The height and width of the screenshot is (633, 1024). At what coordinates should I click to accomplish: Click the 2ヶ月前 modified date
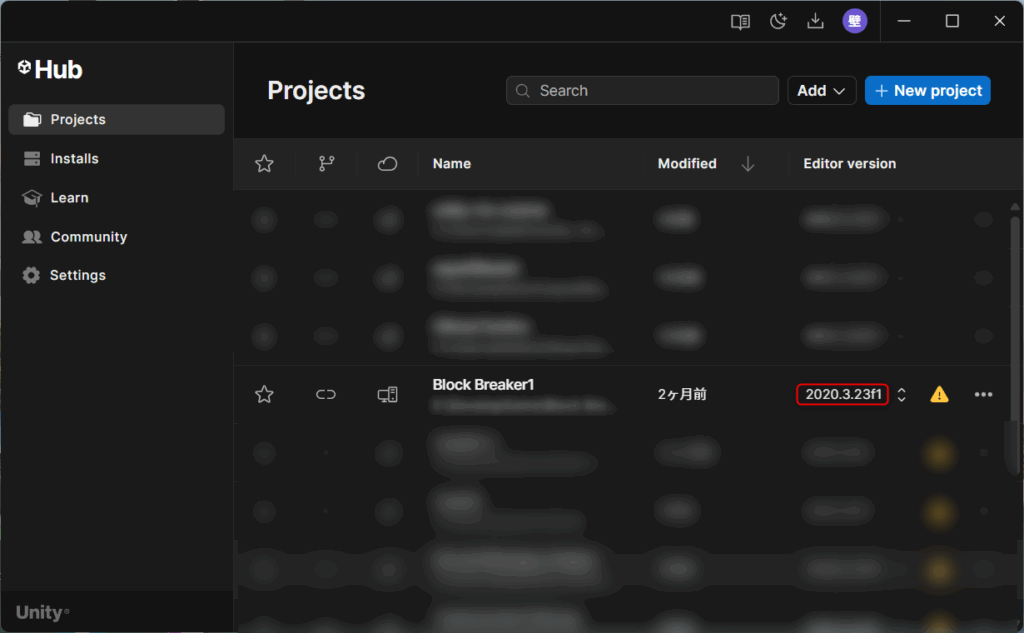pos(682,395)
